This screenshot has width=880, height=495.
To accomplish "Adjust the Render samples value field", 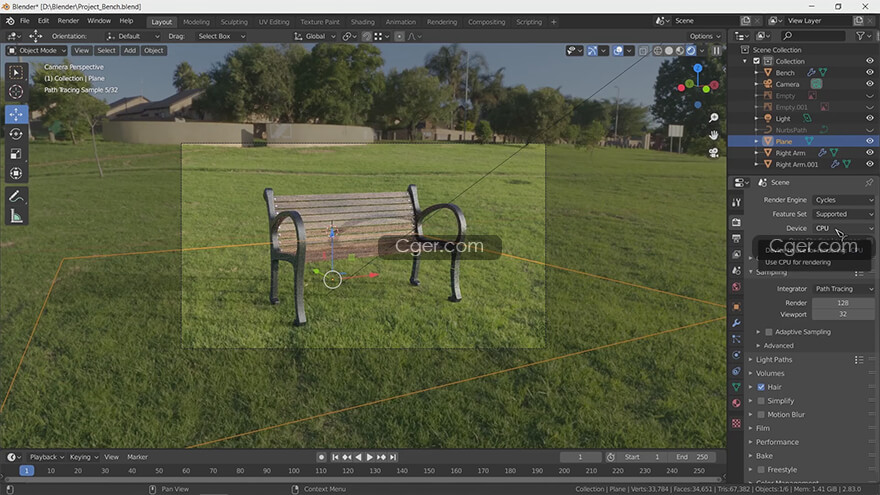I will tap(843, 303).
